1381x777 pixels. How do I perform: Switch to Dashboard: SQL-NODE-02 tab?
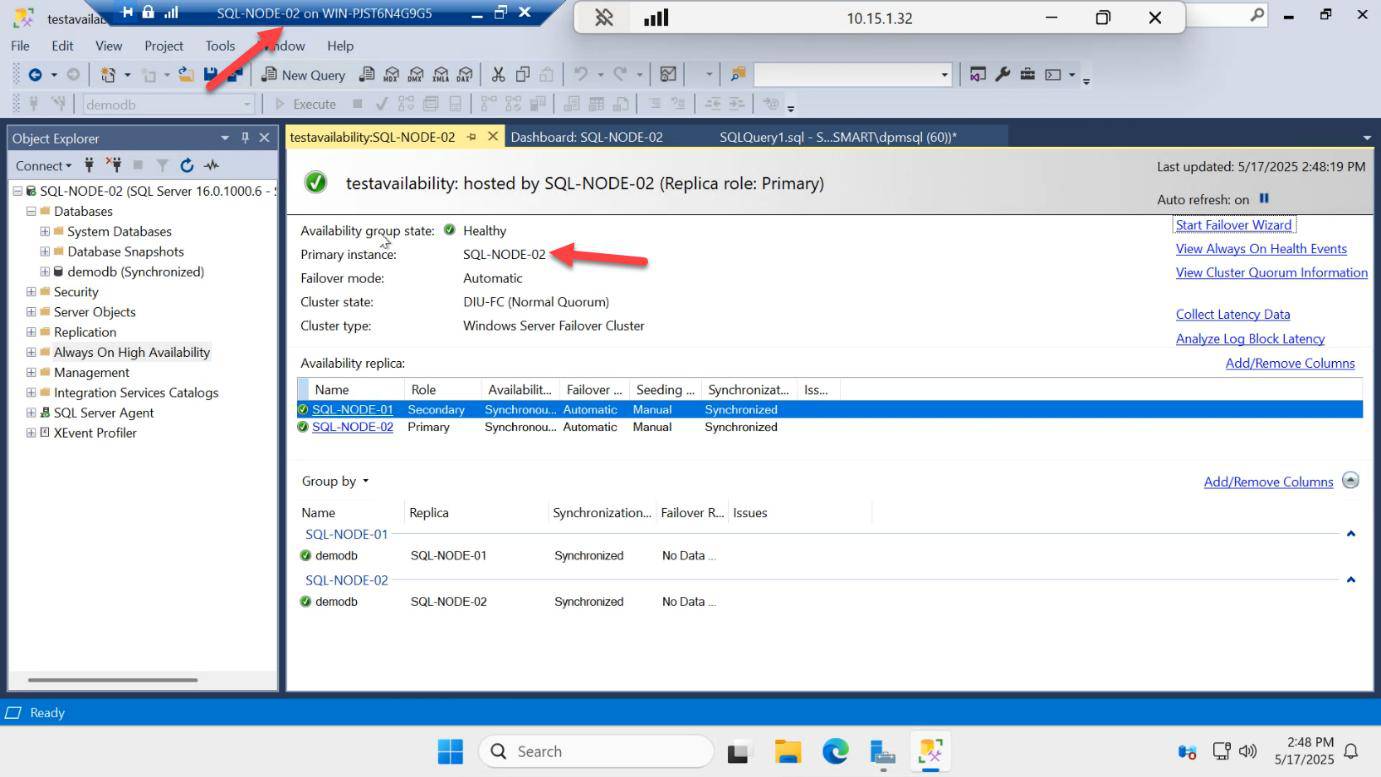(587, 137)
